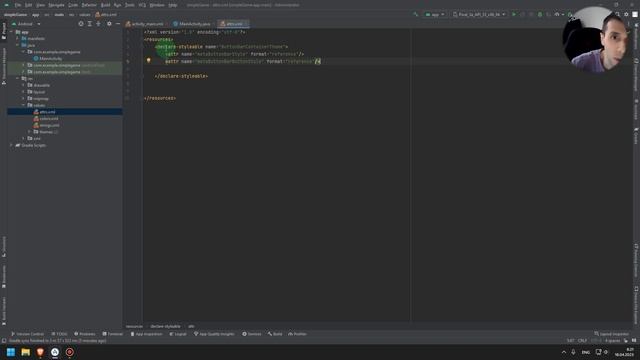The height and width of the screenshot is (360, 640).
Task: Open the Services tool window
Action: pos(252,334)
